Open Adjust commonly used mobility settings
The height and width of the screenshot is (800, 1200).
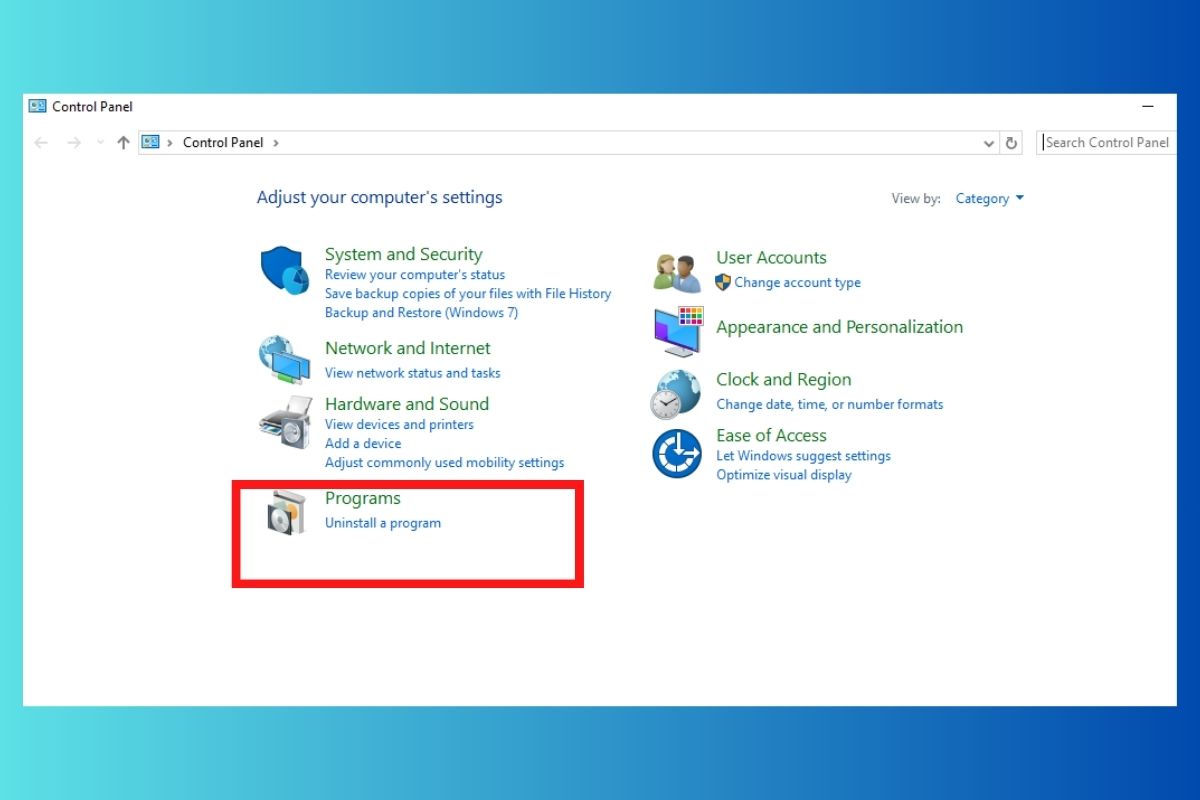click(x=445, y=463)
